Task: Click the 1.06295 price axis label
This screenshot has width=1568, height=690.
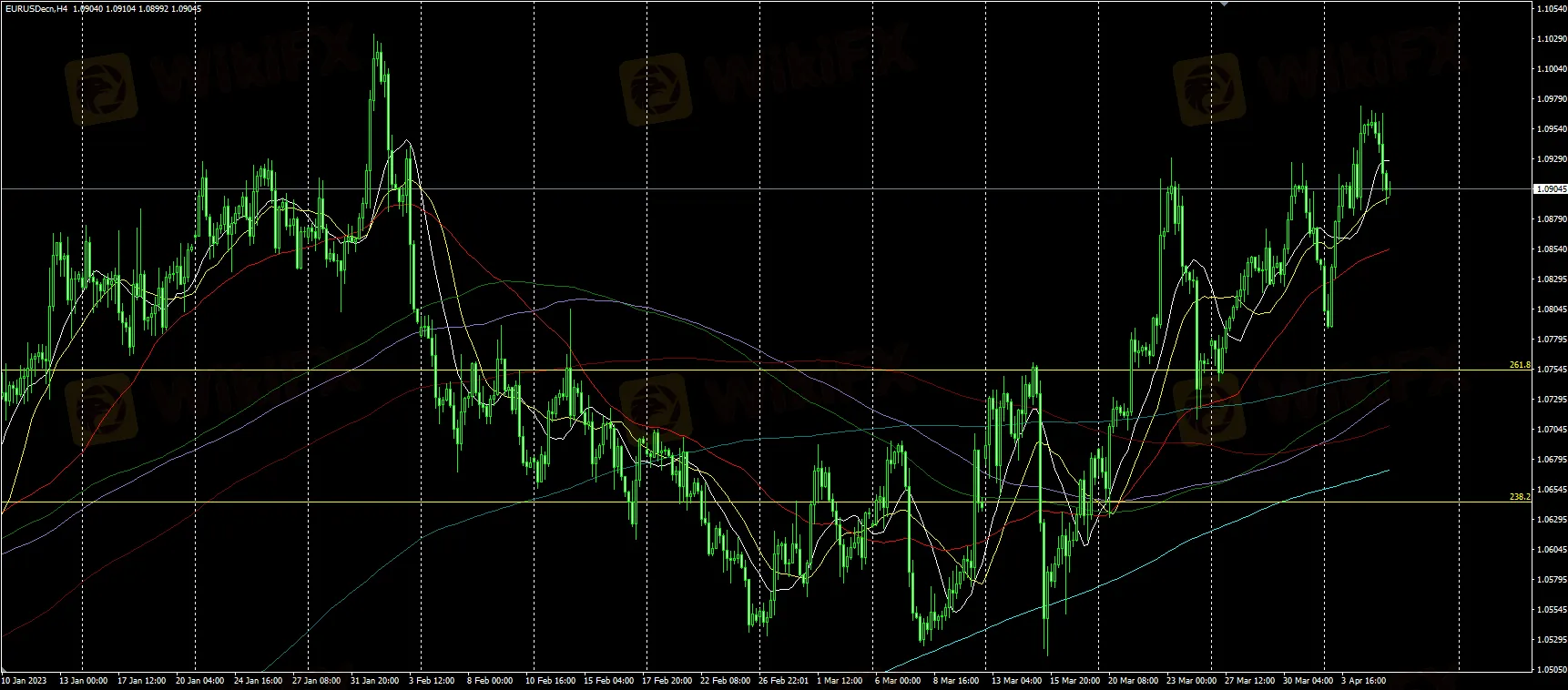Action: point(1550,520)
